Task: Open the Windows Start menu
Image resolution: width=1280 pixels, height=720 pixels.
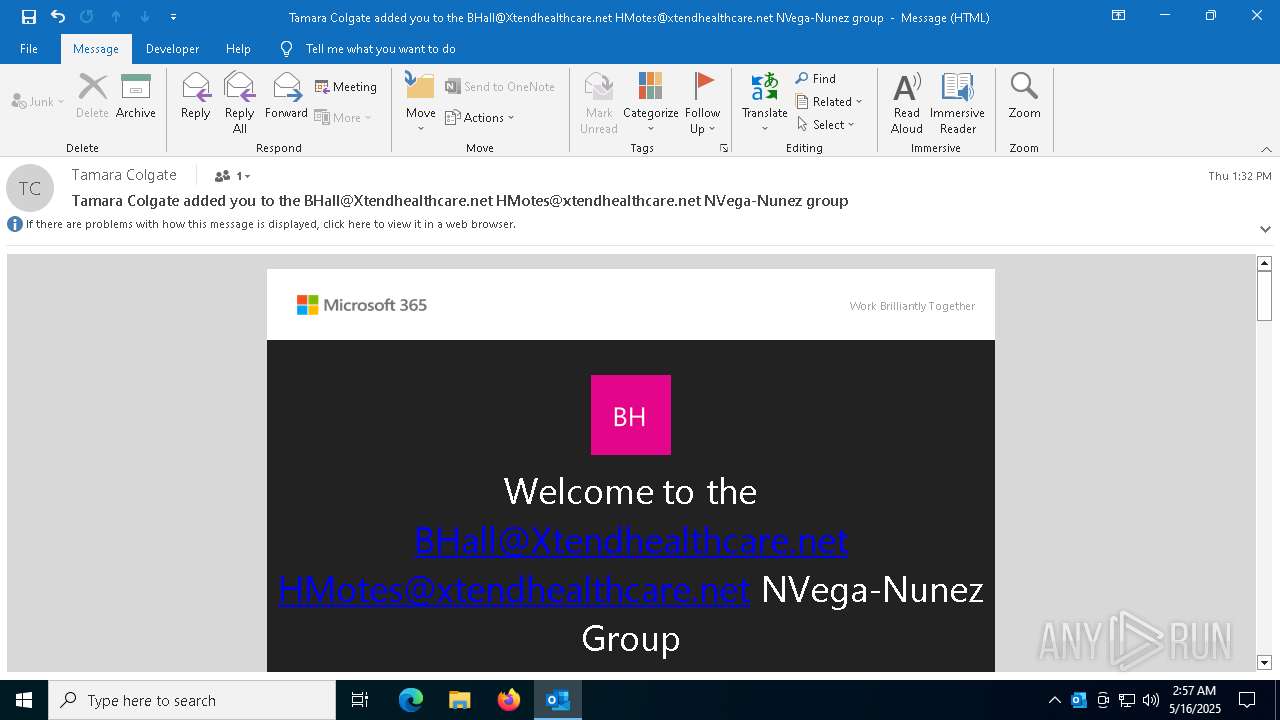Action: coord(24,700)
